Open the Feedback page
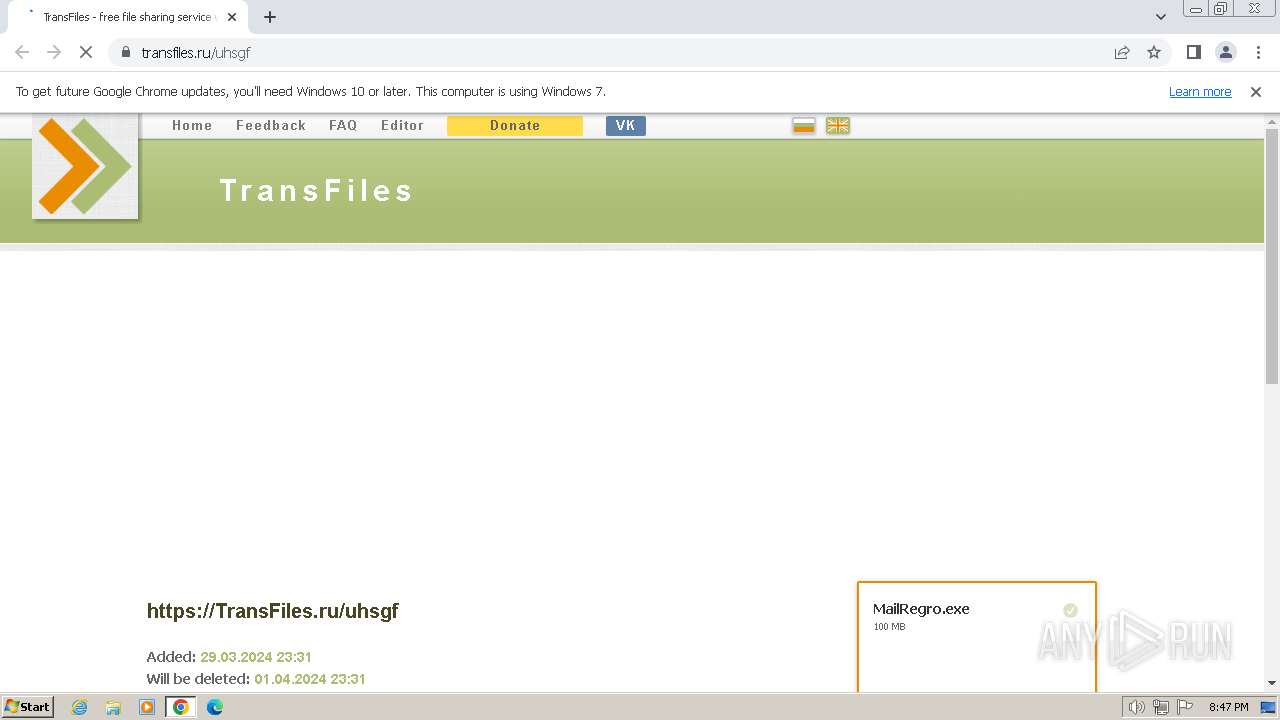 pos(271,126)
